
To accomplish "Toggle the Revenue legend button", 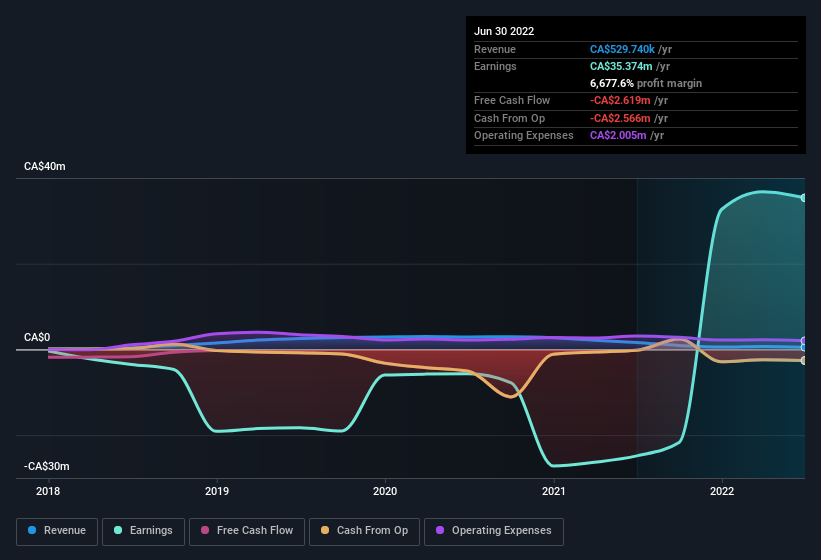I will coord(57,531).
